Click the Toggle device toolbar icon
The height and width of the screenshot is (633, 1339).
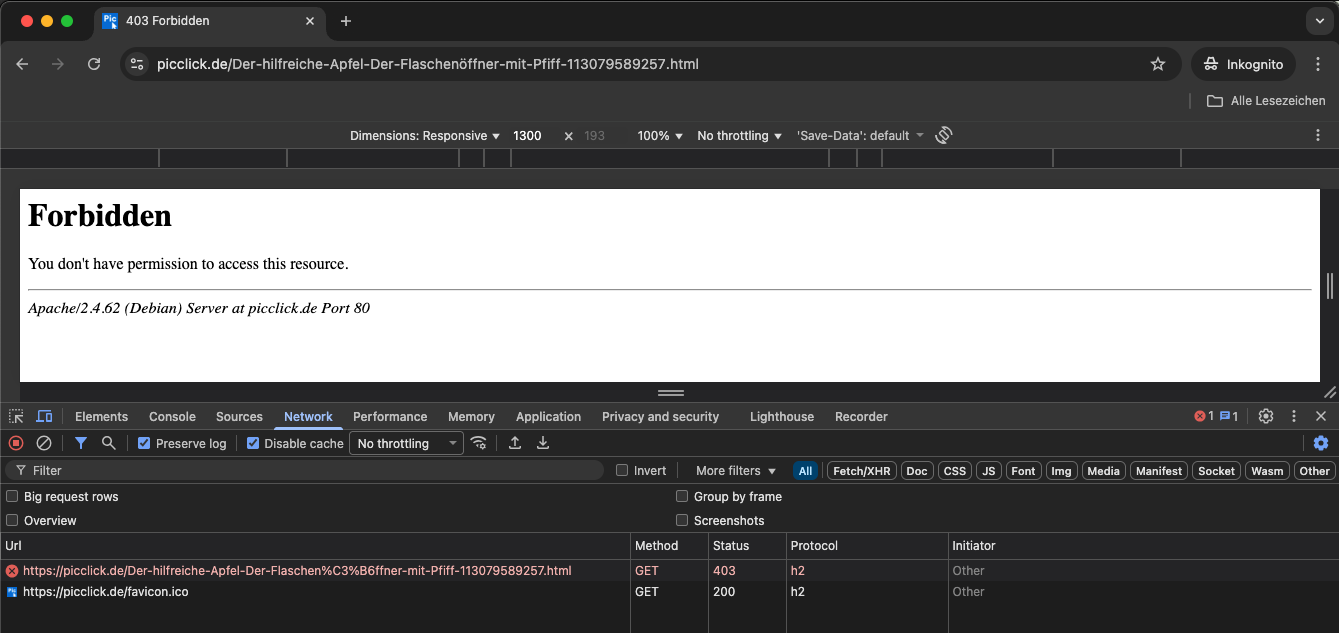43,416
